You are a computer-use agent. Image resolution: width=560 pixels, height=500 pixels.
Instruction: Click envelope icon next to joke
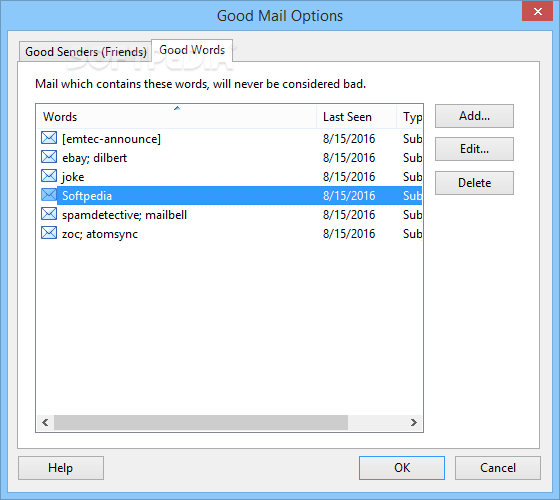coord(49,176)
